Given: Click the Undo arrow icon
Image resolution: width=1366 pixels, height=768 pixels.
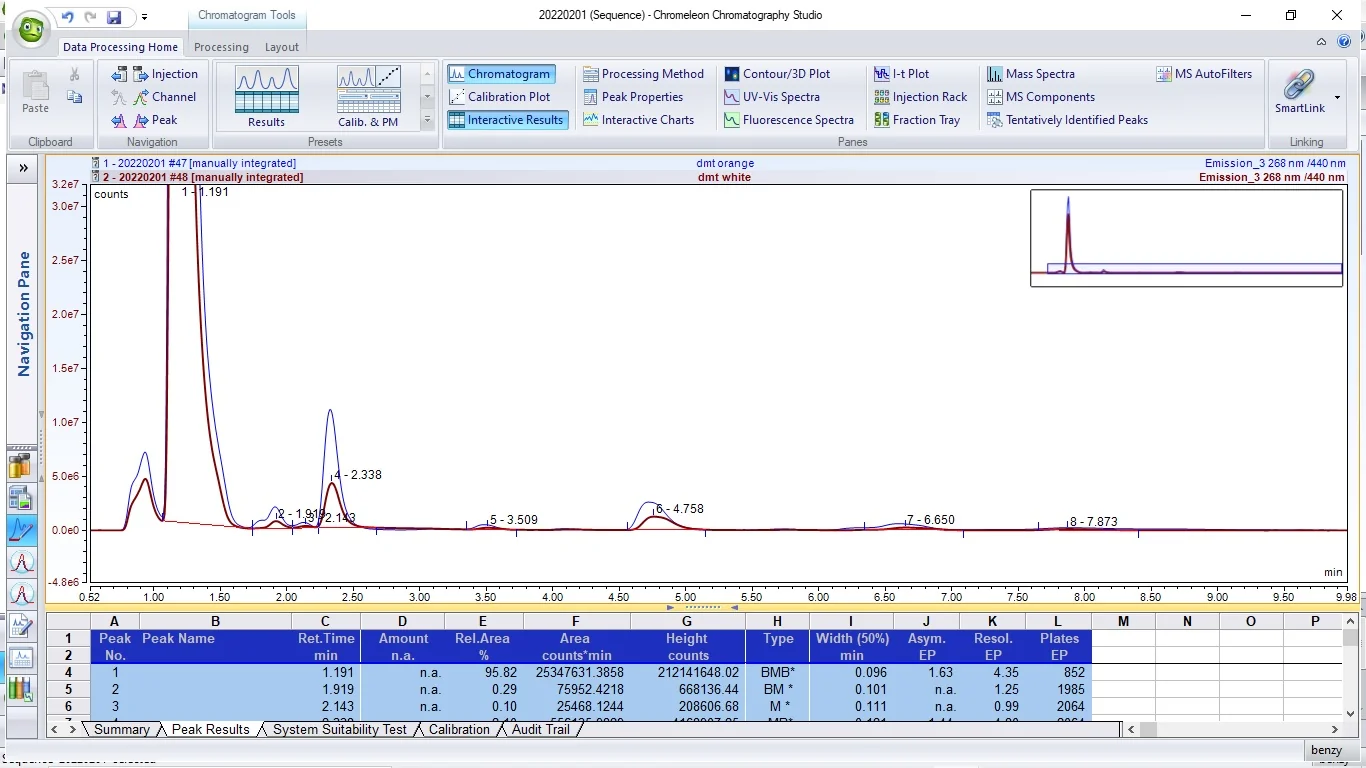Looking at the screenshot, I should click(68, 17).
